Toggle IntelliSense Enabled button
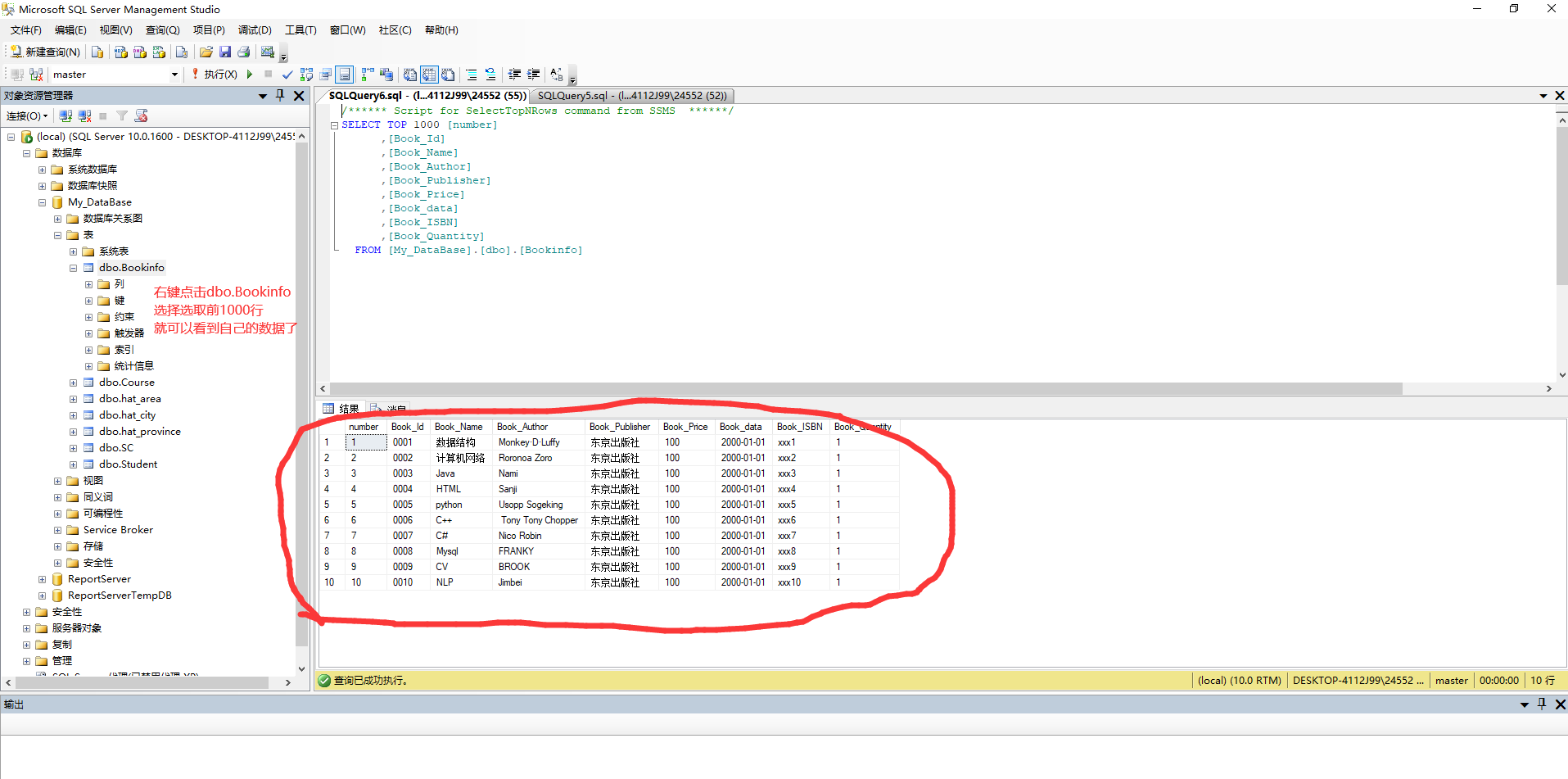 pyautogui.click(x=345, y=75)
